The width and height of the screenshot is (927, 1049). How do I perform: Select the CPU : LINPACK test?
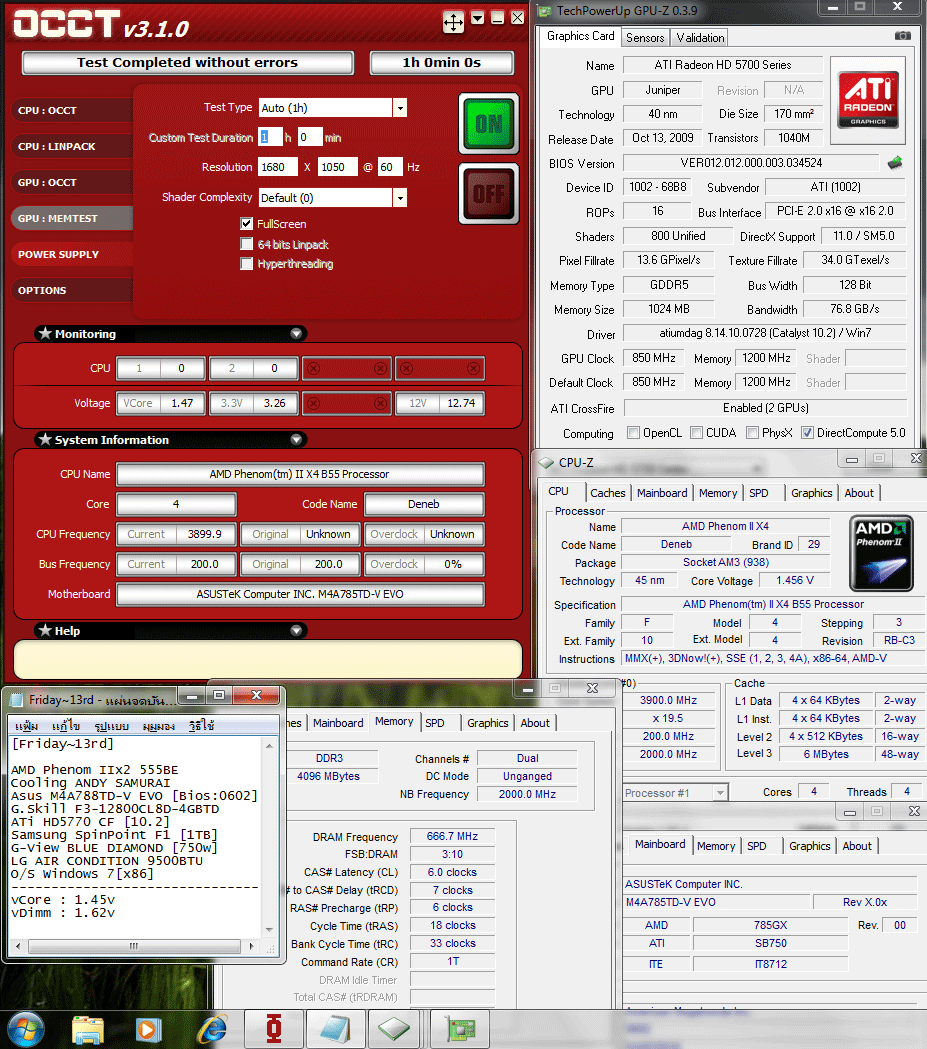72,146
